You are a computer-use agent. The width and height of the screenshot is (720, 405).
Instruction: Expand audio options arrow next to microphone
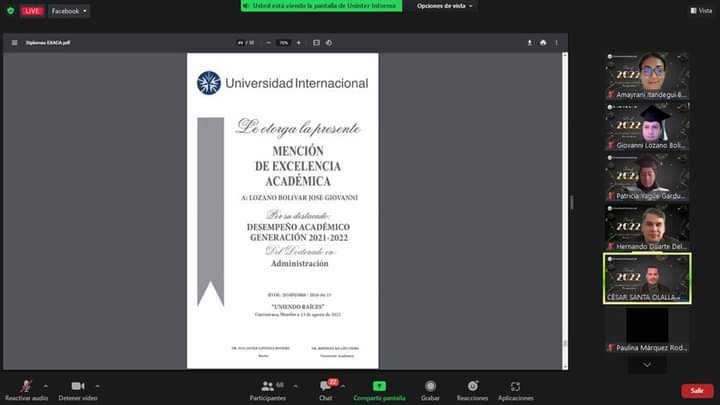pos(46,386)
